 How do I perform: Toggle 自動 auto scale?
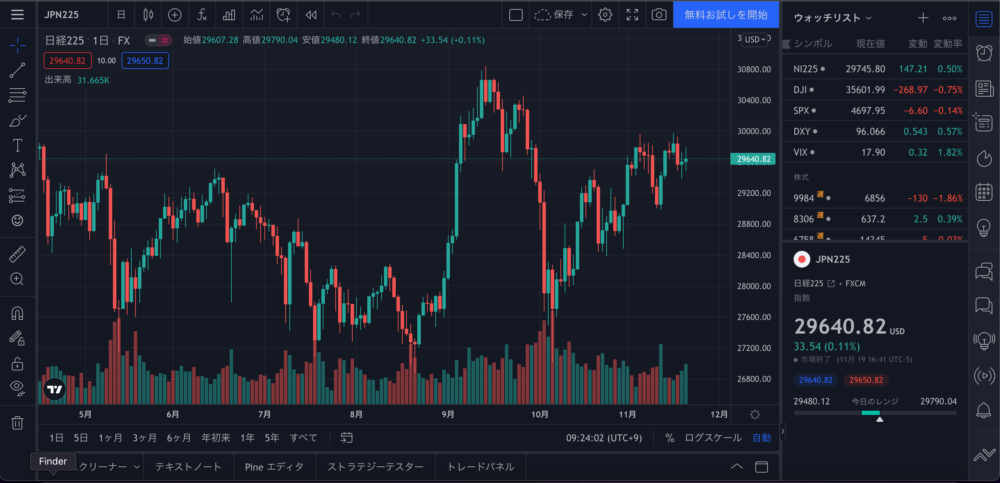point(761,438)
